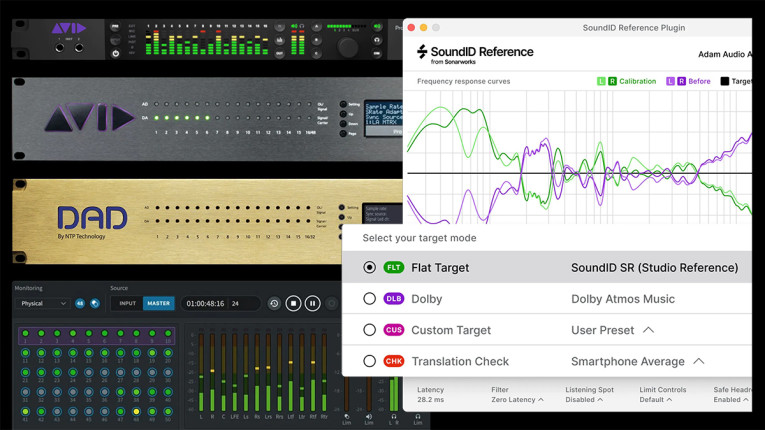Click the A monitor button on Avid interface
The height and width of the screenshot is (430, 765).
(x=317, y=26)
